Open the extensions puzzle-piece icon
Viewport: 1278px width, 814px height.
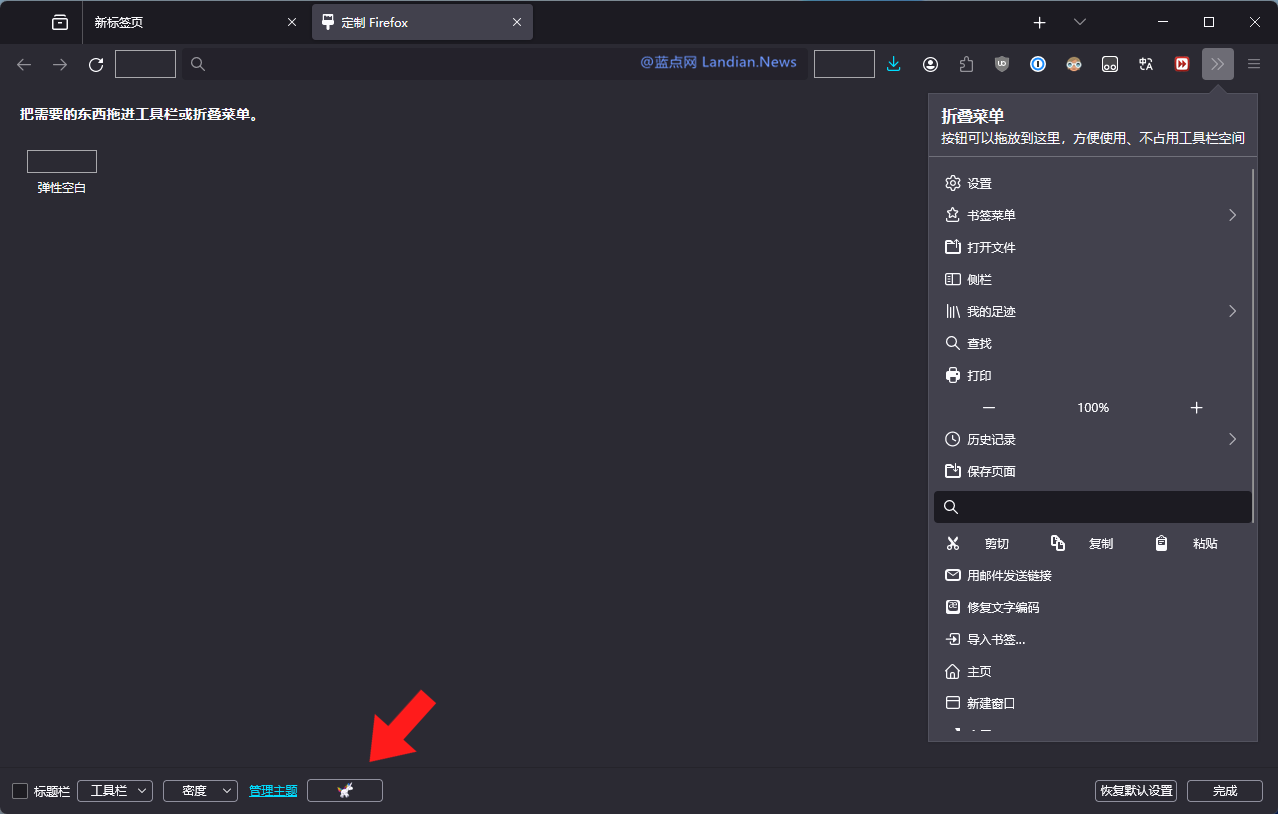(966, 64)
